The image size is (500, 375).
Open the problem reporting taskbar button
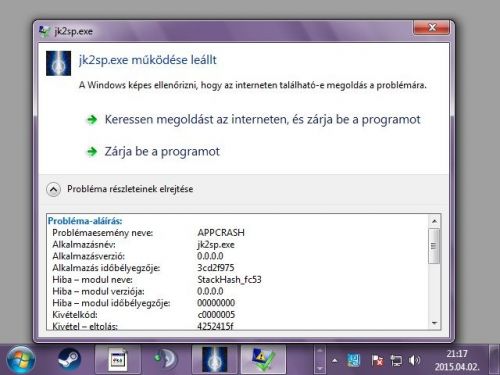click(x=263, y=360)
